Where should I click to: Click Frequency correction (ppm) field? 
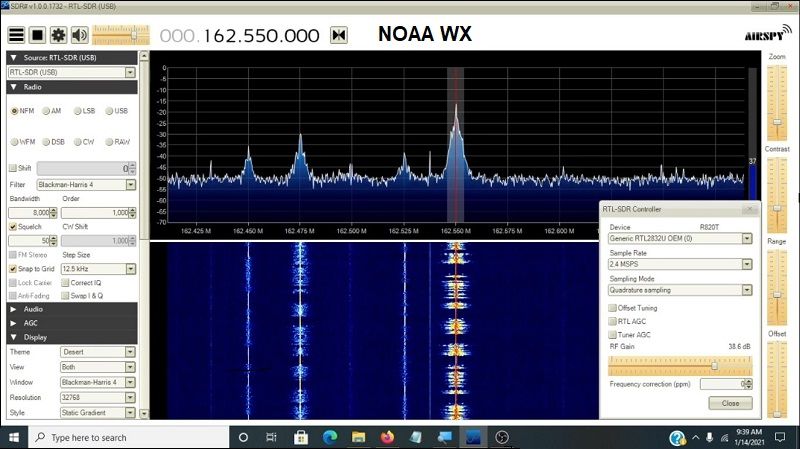tap(722, 384)
